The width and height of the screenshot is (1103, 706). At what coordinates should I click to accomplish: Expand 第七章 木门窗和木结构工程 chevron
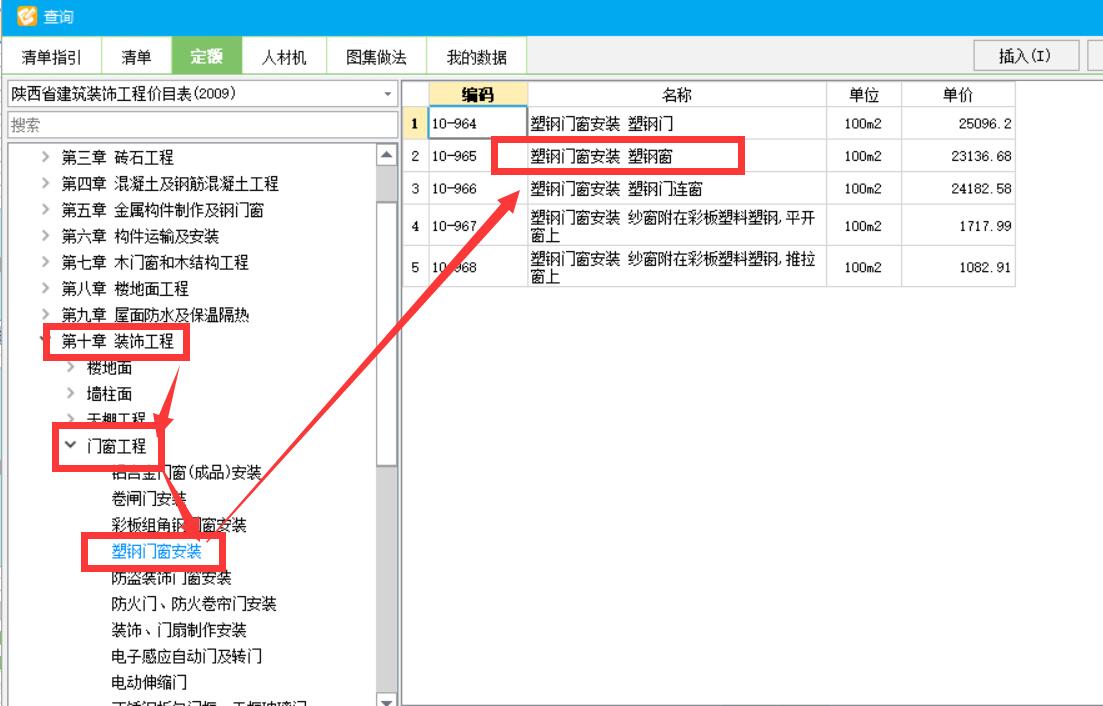coord(46,262)
